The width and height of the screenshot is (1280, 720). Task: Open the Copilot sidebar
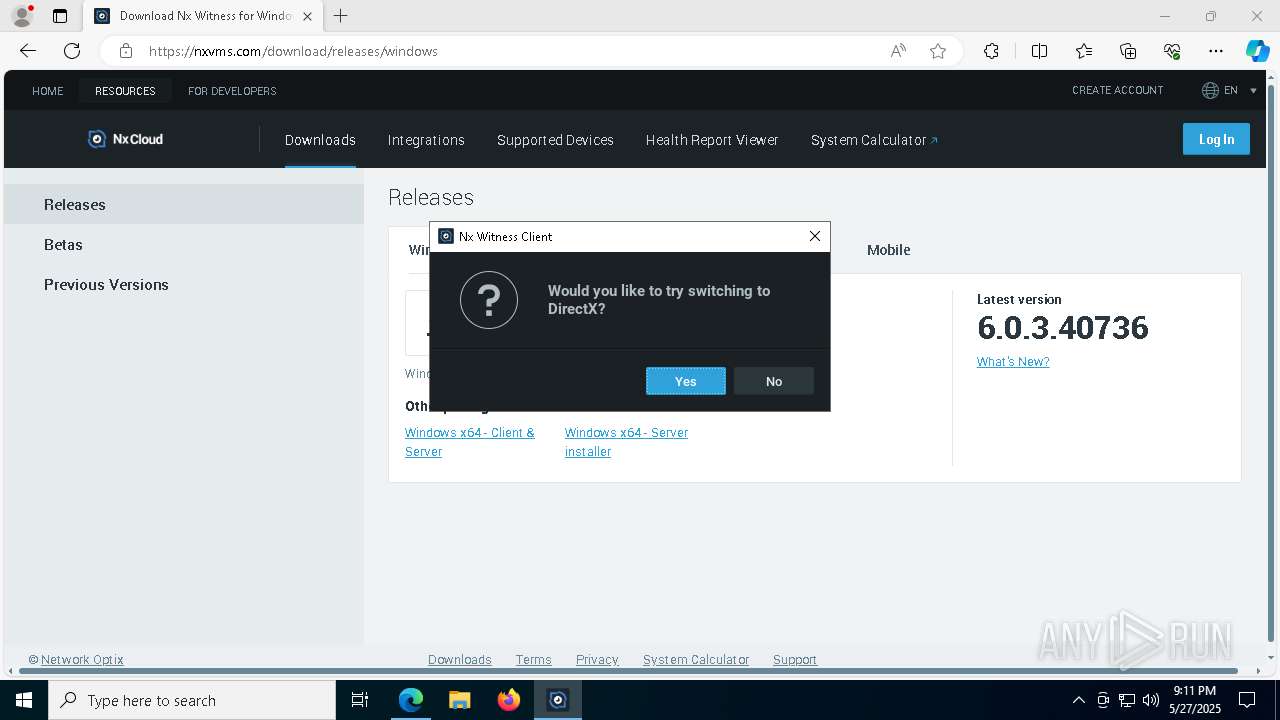[x=1257, y=51]
